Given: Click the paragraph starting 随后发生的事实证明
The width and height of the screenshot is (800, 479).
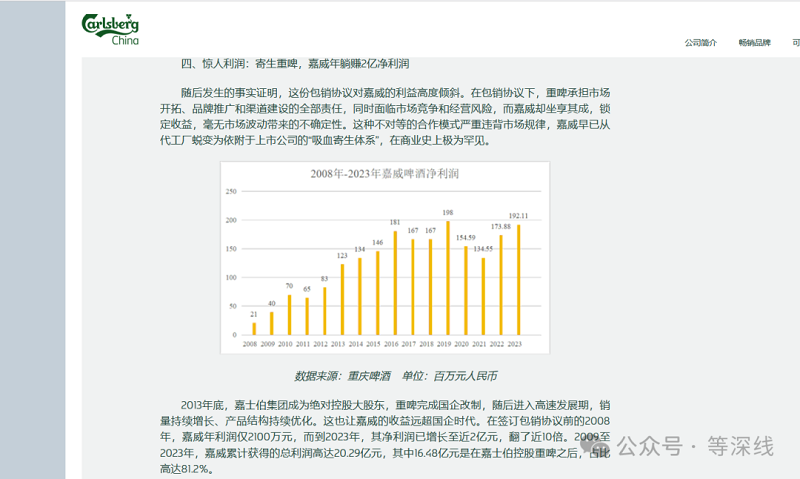Looking at the screenshot, I should click(385, 116).
